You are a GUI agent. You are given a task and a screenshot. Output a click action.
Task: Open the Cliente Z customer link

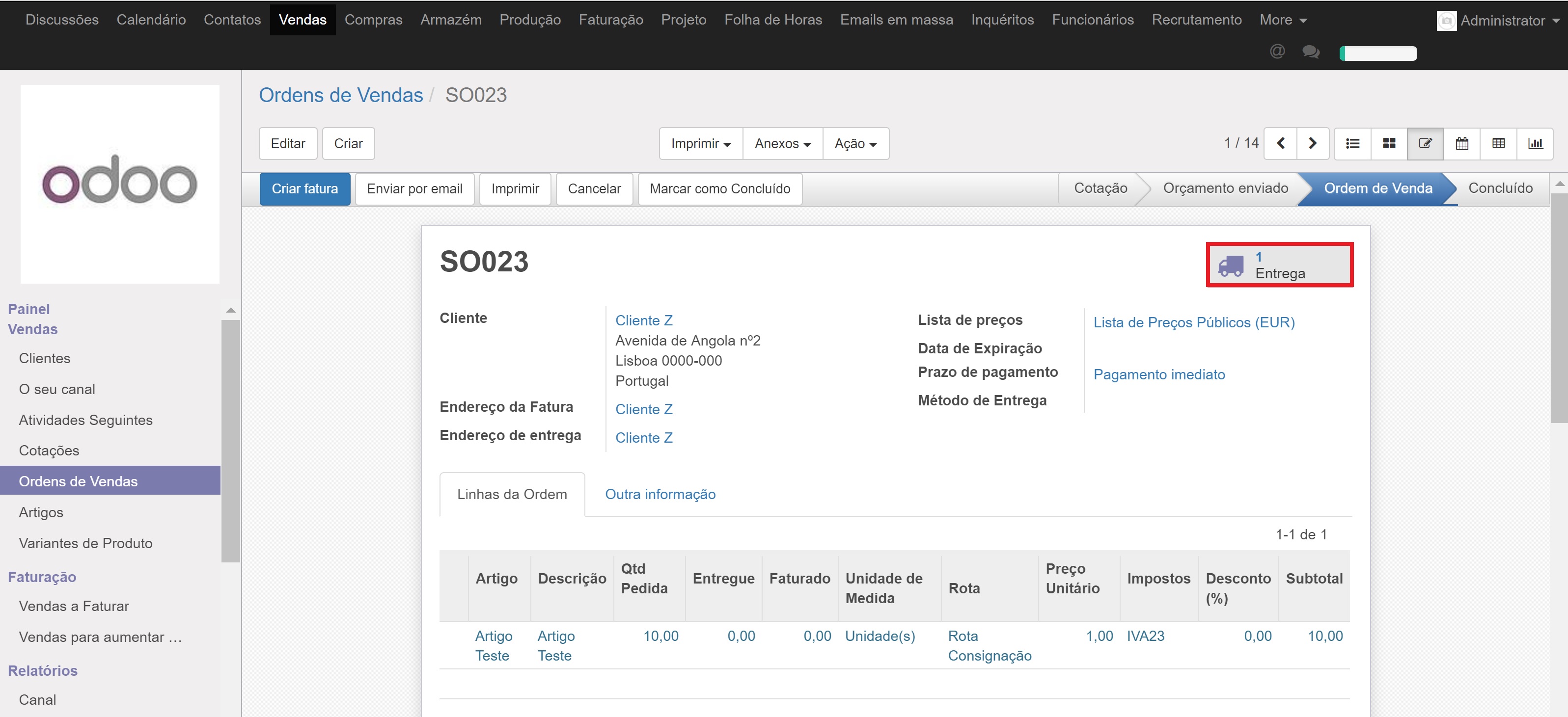click(x=643, y=320)
